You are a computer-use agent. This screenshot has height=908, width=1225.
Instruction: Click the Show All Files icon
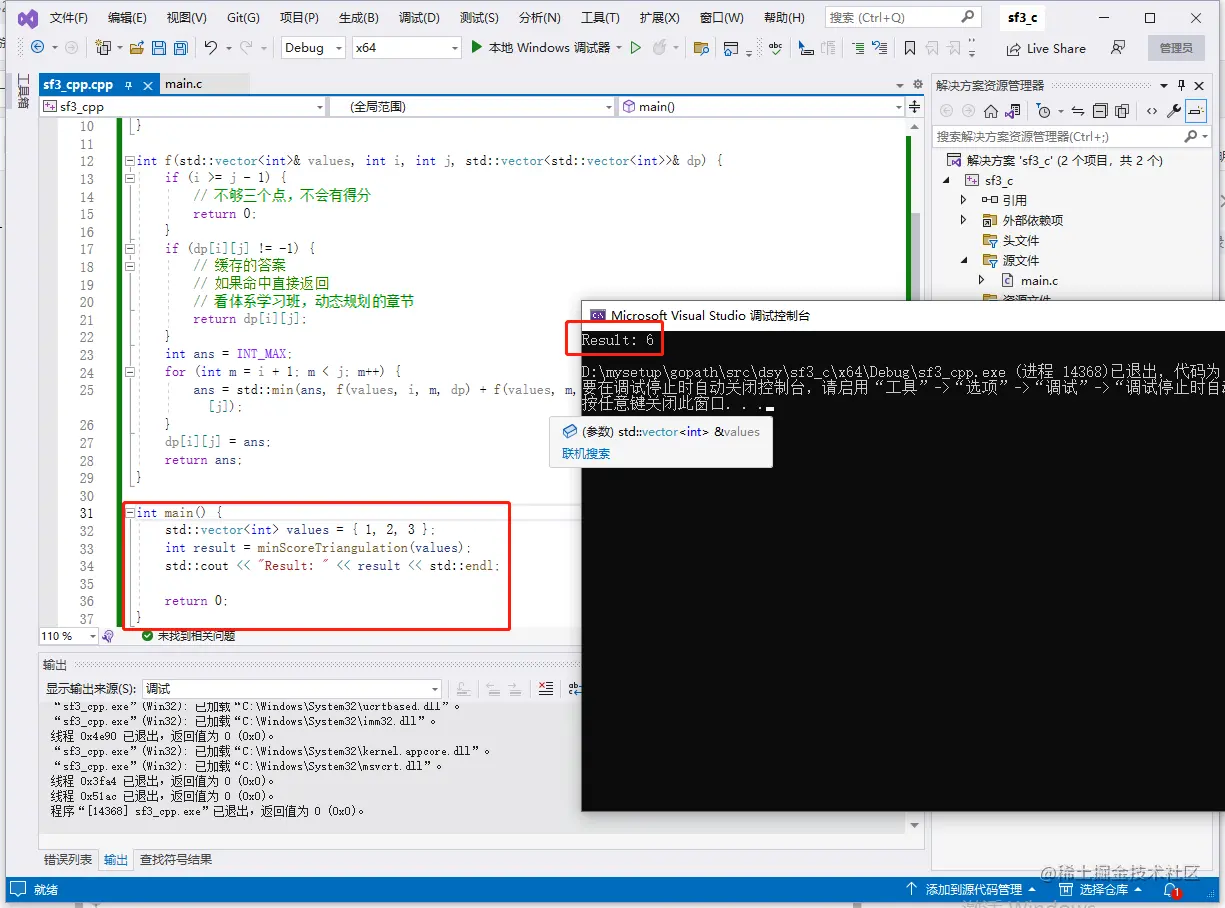pyautogui.click(x=1122, y=111)
